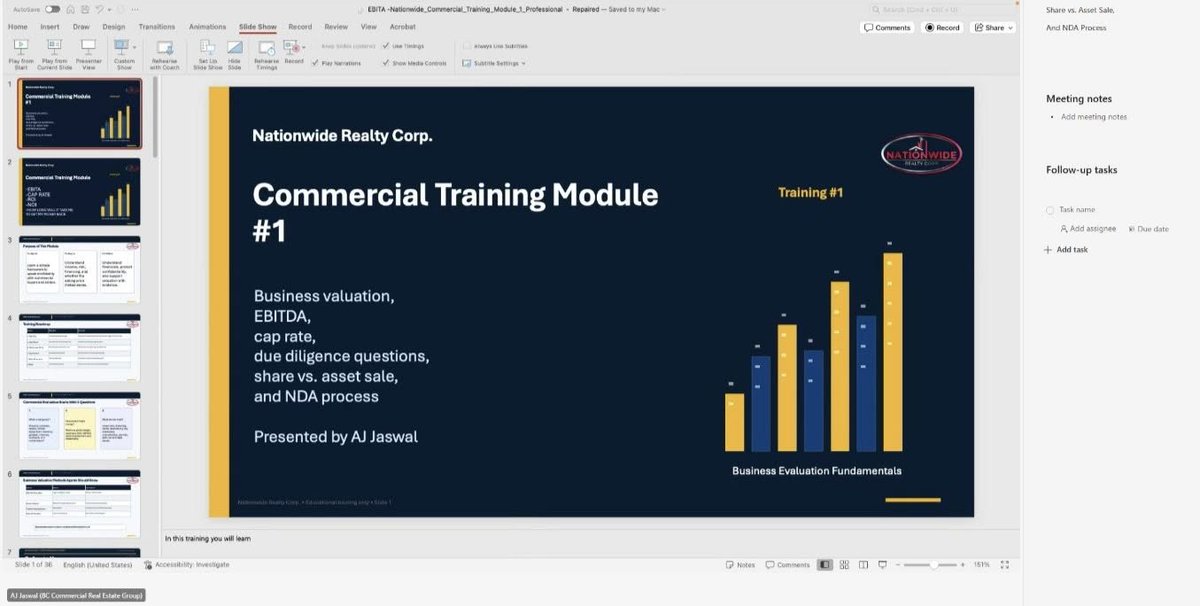The image size is (1200, 606).
Task: Start Rehearse Timings
Action: tap(266, 54)
